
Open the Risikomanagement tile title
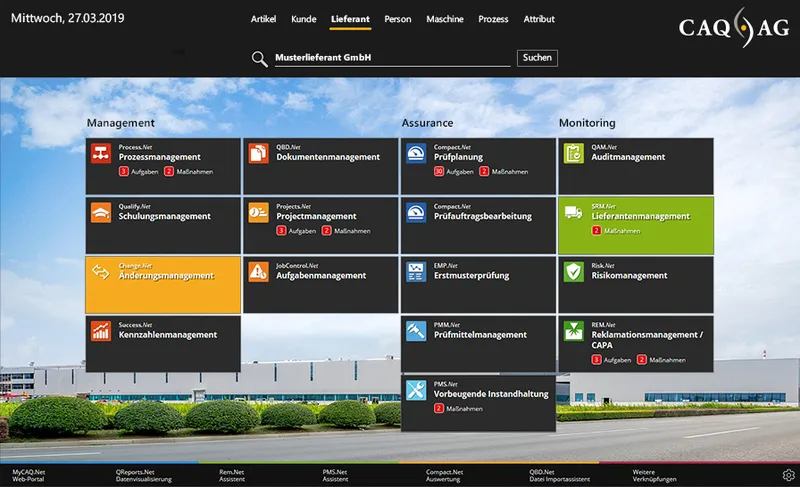pyautogui.click(x=629, y=275)
